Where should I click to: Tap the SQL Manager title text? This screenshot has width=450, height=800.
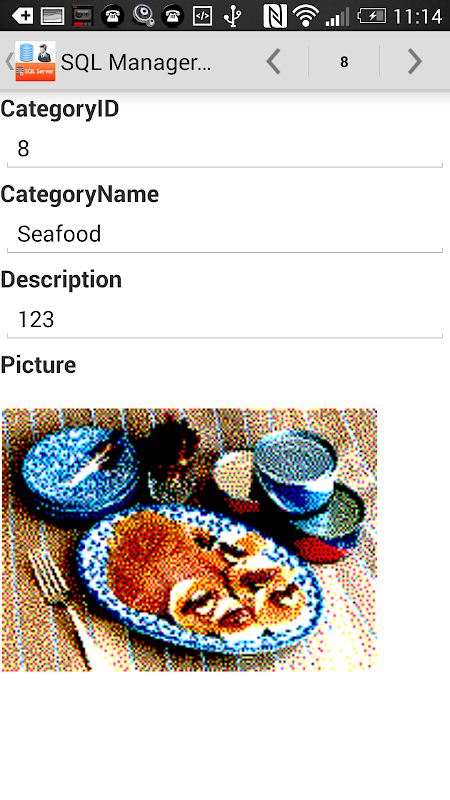(136, 62)
